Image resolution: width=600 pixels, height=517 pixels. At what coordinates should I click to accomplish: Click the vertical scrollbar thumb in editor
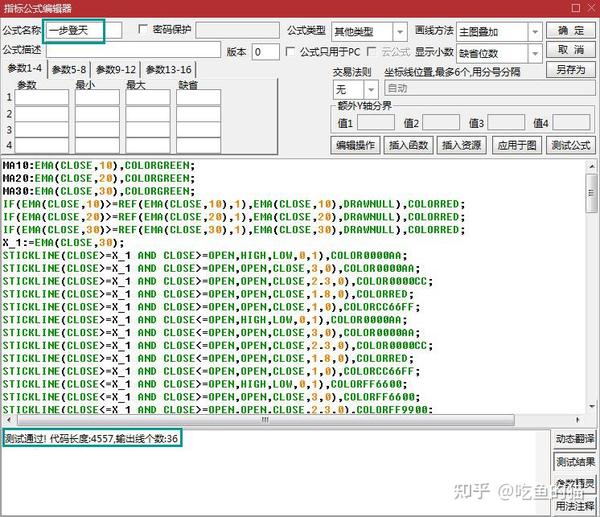point(592,193)
